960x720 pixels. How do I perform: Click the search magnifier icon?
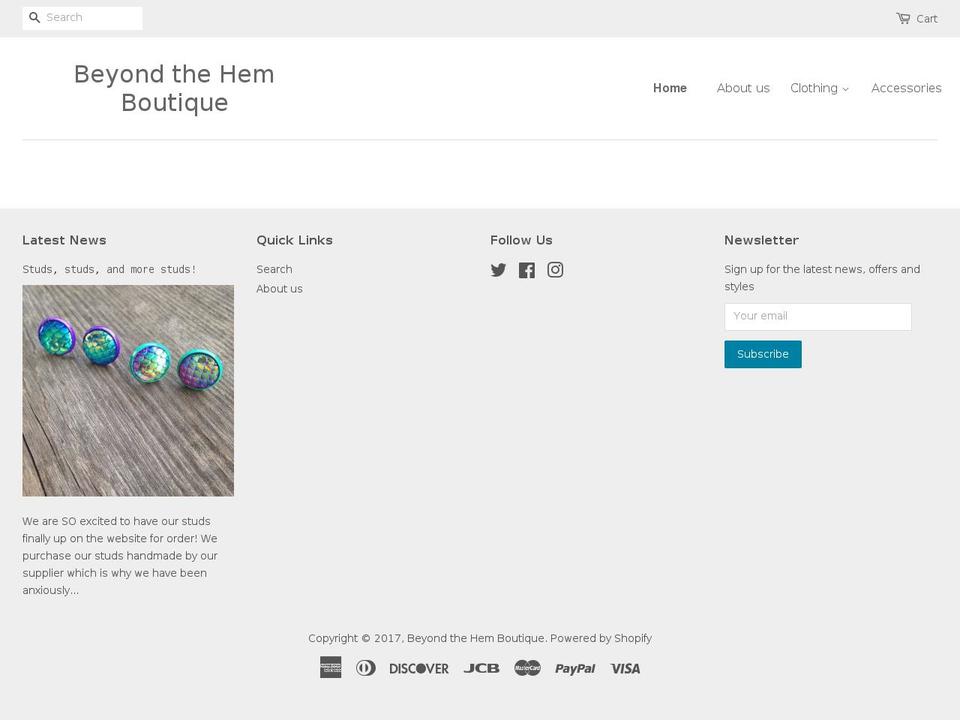pos(34,17)
